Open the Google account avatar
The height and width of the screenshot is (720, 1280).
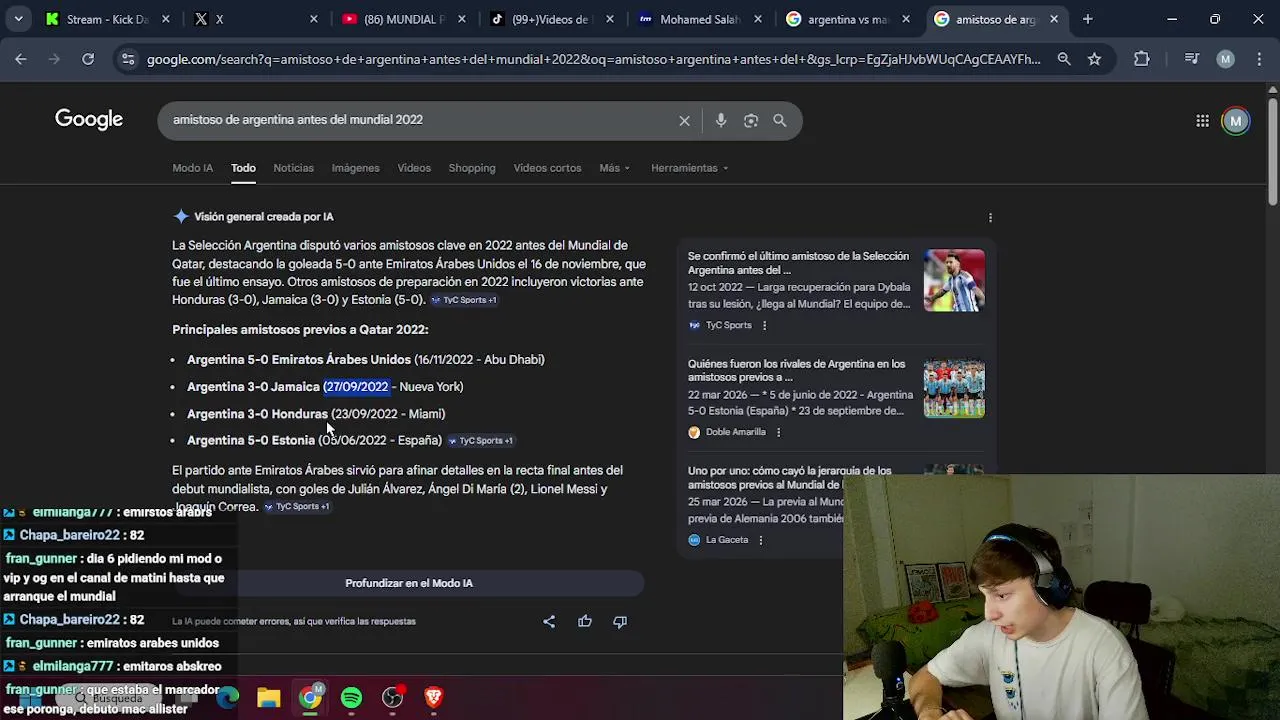tap(1236, 121)
